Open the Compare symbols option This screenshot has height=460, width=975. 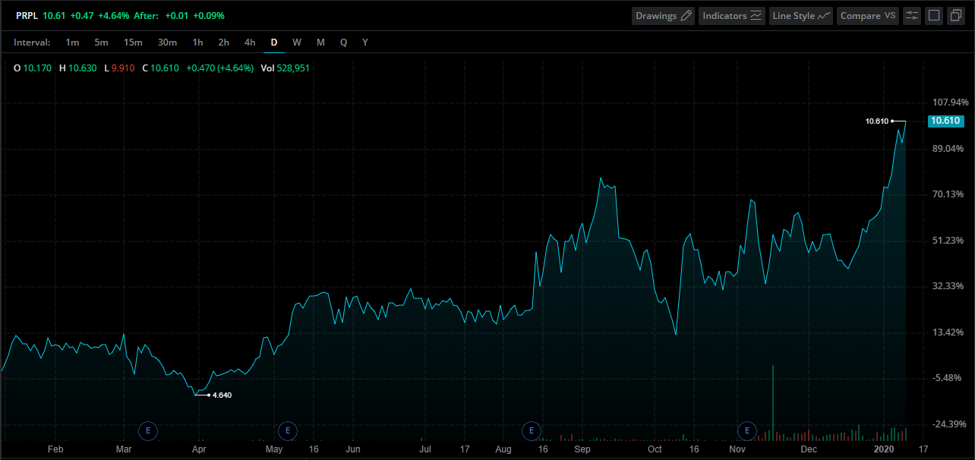click(867, 16)
